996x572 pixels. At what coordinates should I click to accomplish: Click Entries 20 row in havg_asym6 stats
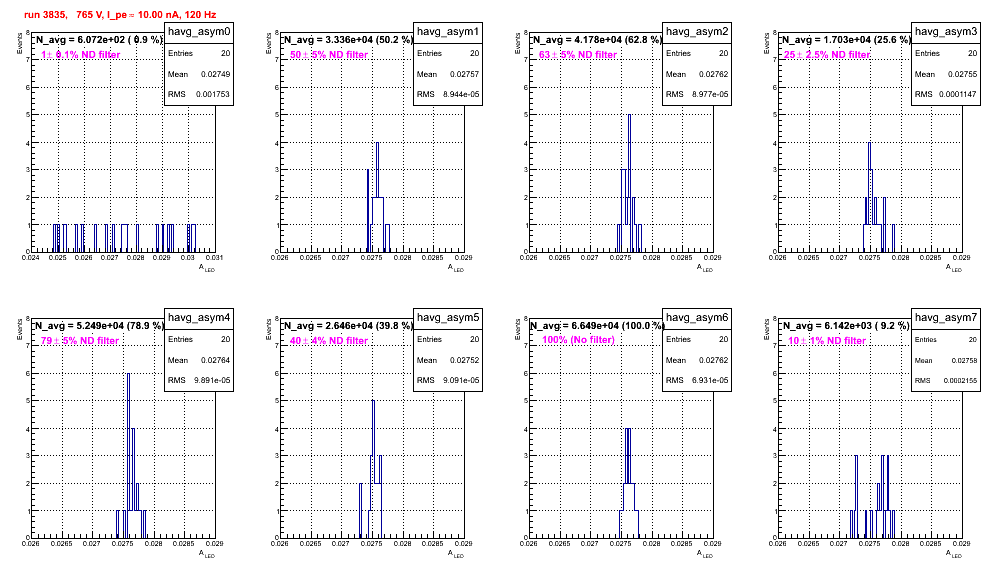(697, 339)
